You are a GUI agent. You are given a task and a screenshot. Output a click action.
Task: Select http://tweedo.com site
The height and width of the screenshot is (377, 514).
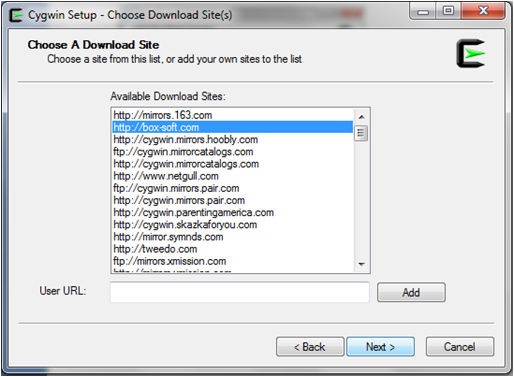(233, 249)
